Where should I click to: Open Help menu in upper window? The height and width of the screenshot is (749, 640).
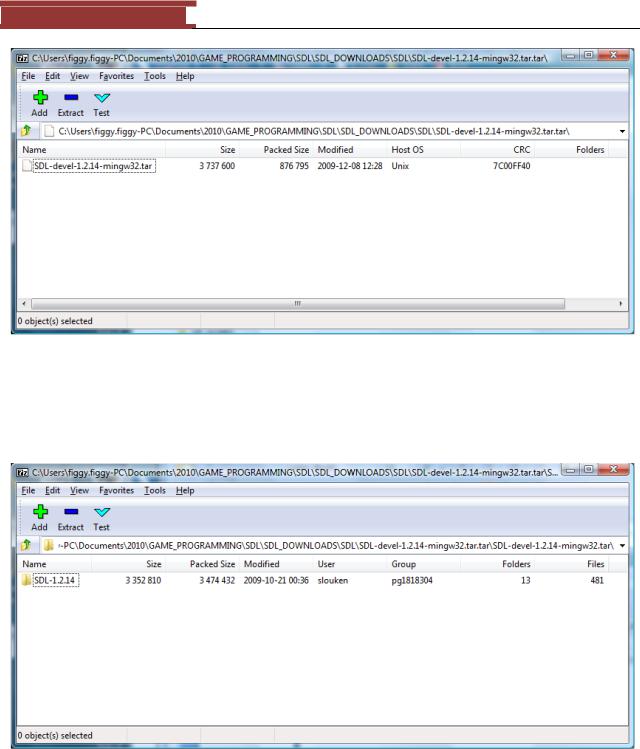[x=185, y=76]
